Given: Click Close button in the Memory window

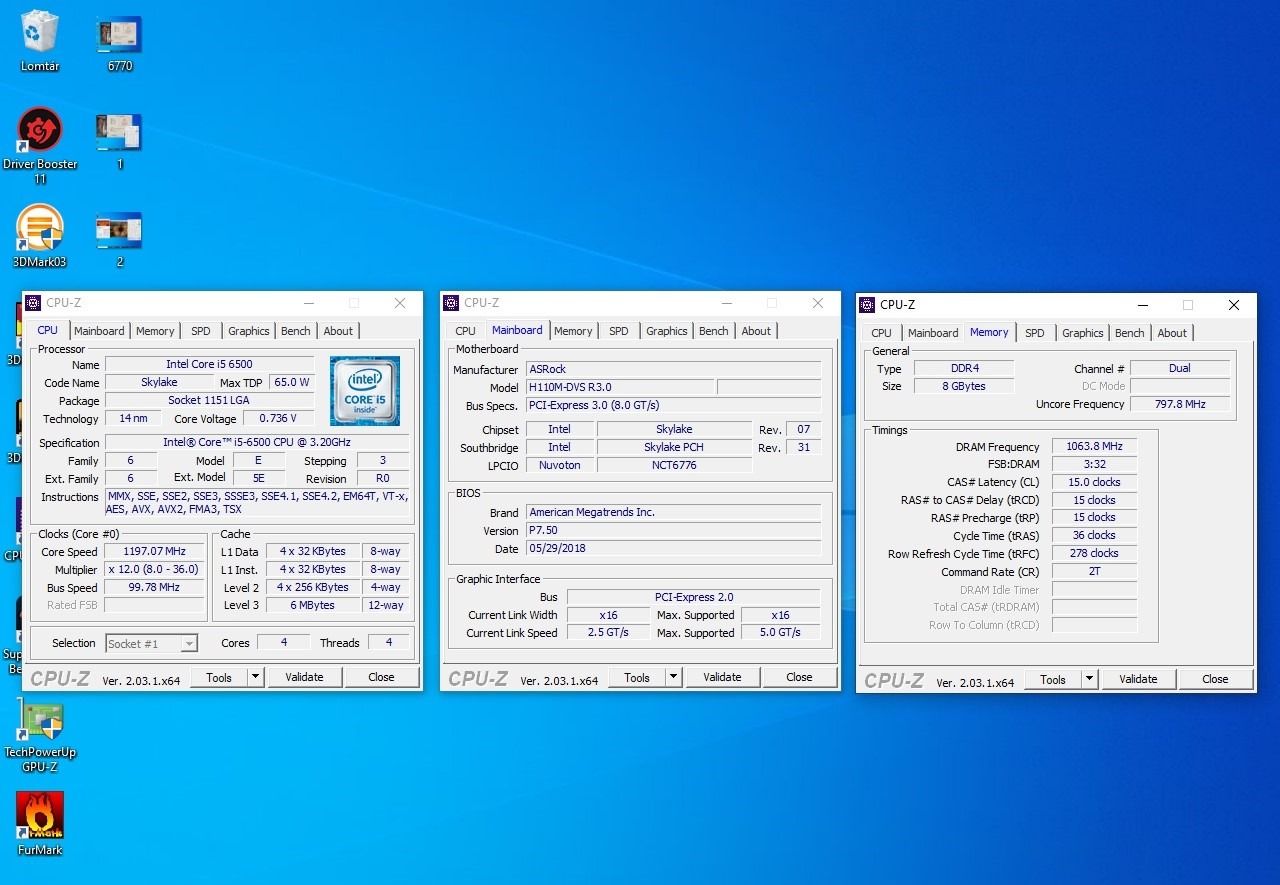Looking at the screenshot, I should tap(1215, 679).
